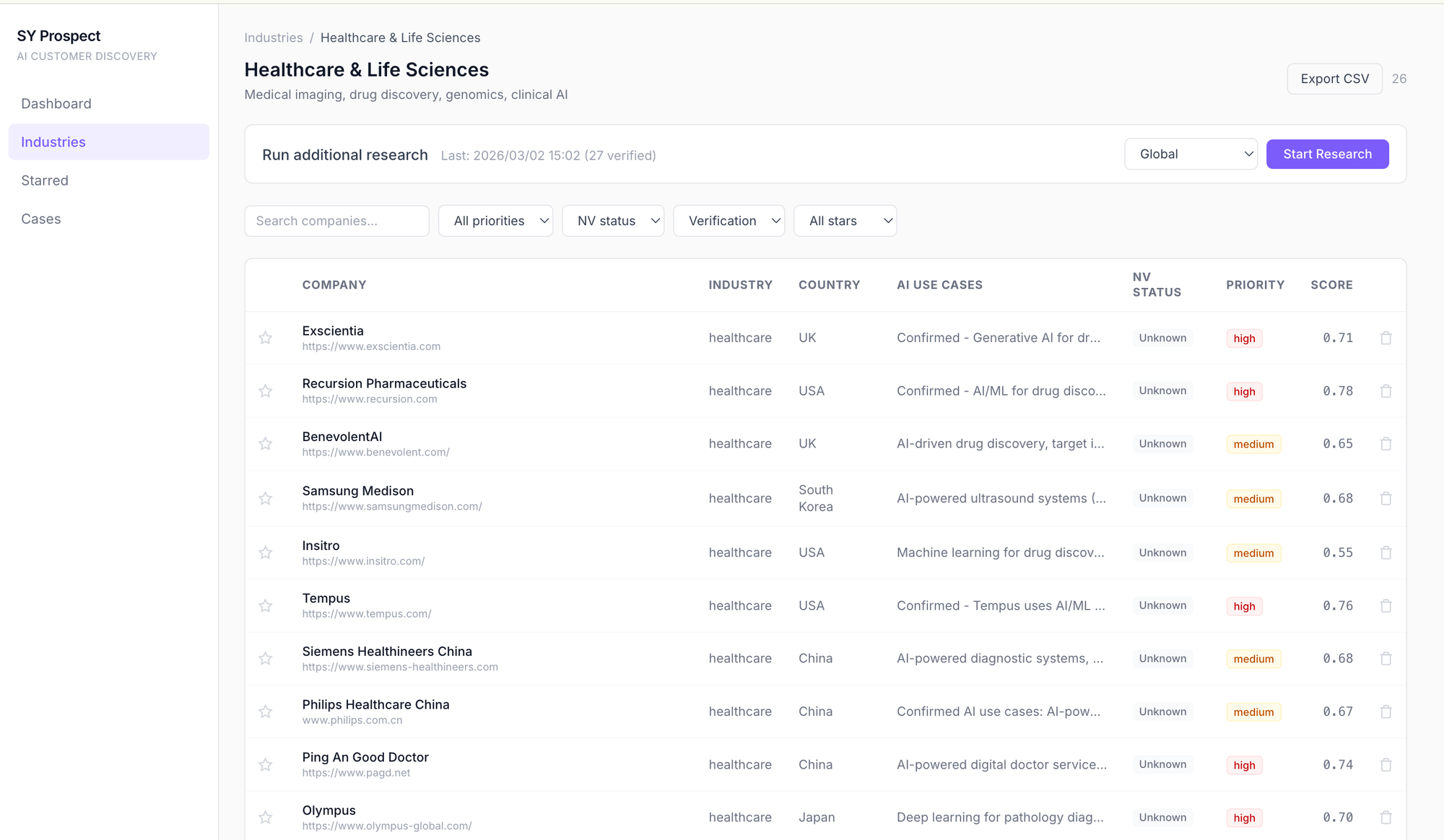The image size is (1444, 840).
Task: Delete the Samsung Medison entry
Action: (x=1386, y=499)
